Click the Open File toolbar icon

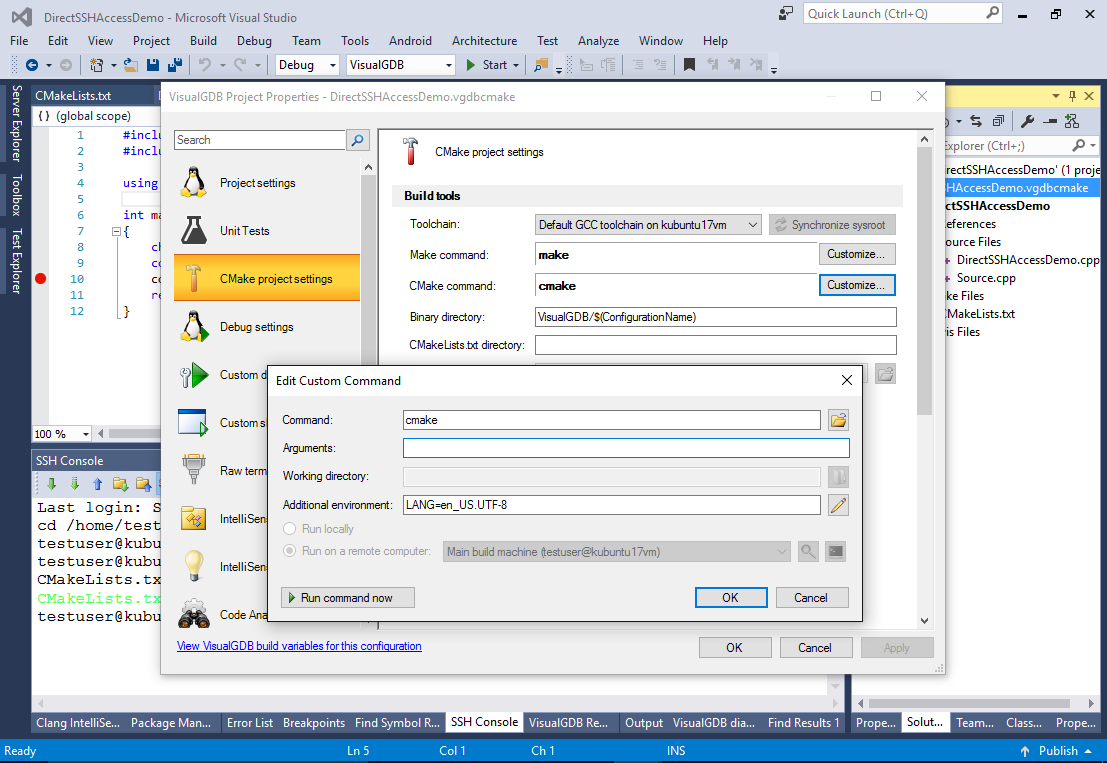tap(131, 65)
